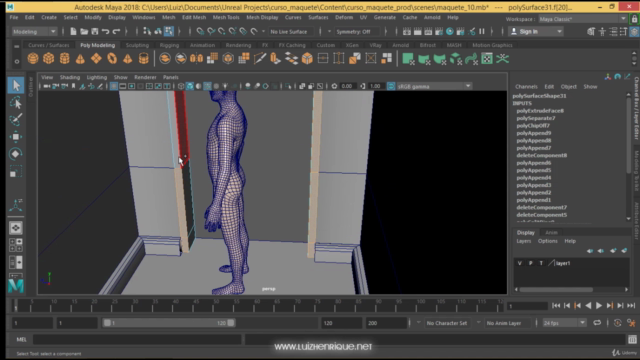Click the Extrude shelf icon
640x360 pixels.
[276, 59]
